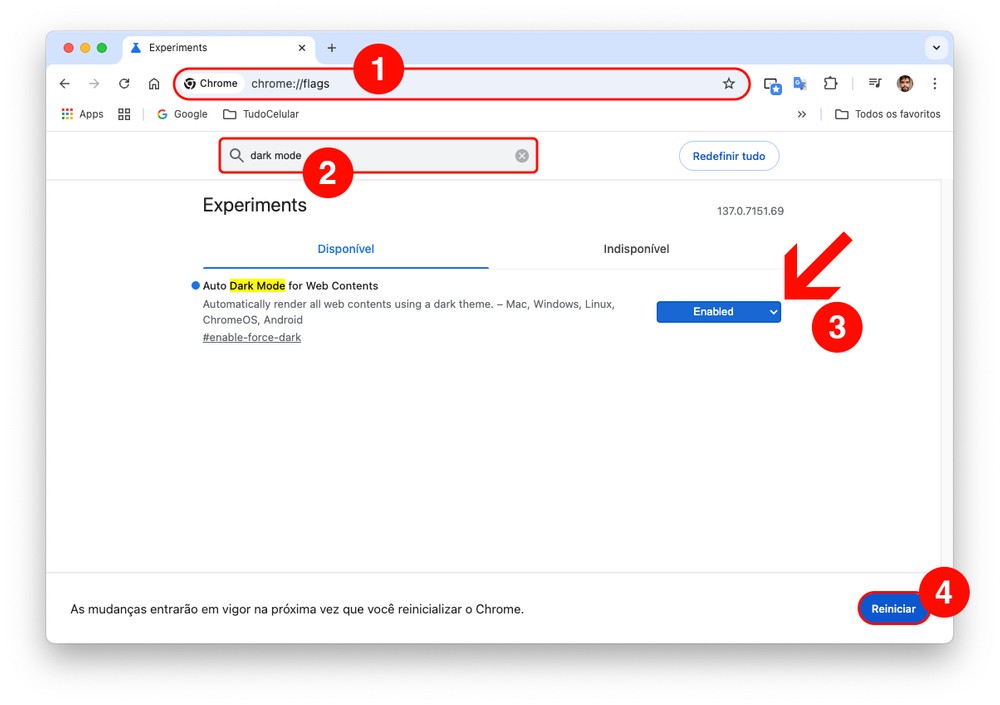Viewport: 1000px width, 705px height.
Task: Click the back navigation arrow
Action: pyautogui.click(x=65, y=84)
